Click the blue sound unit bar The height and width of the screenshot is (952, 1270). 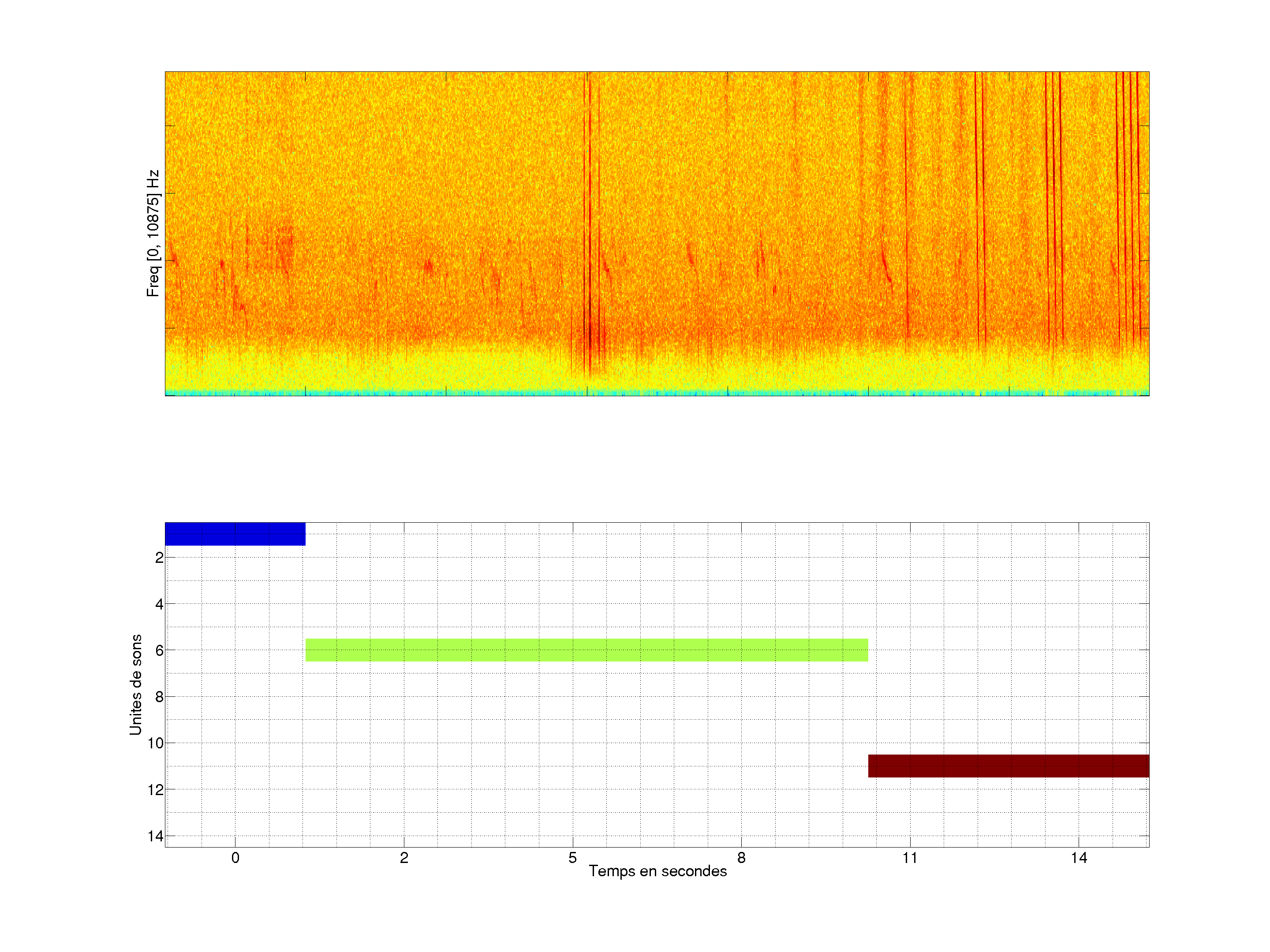[235, 534]
